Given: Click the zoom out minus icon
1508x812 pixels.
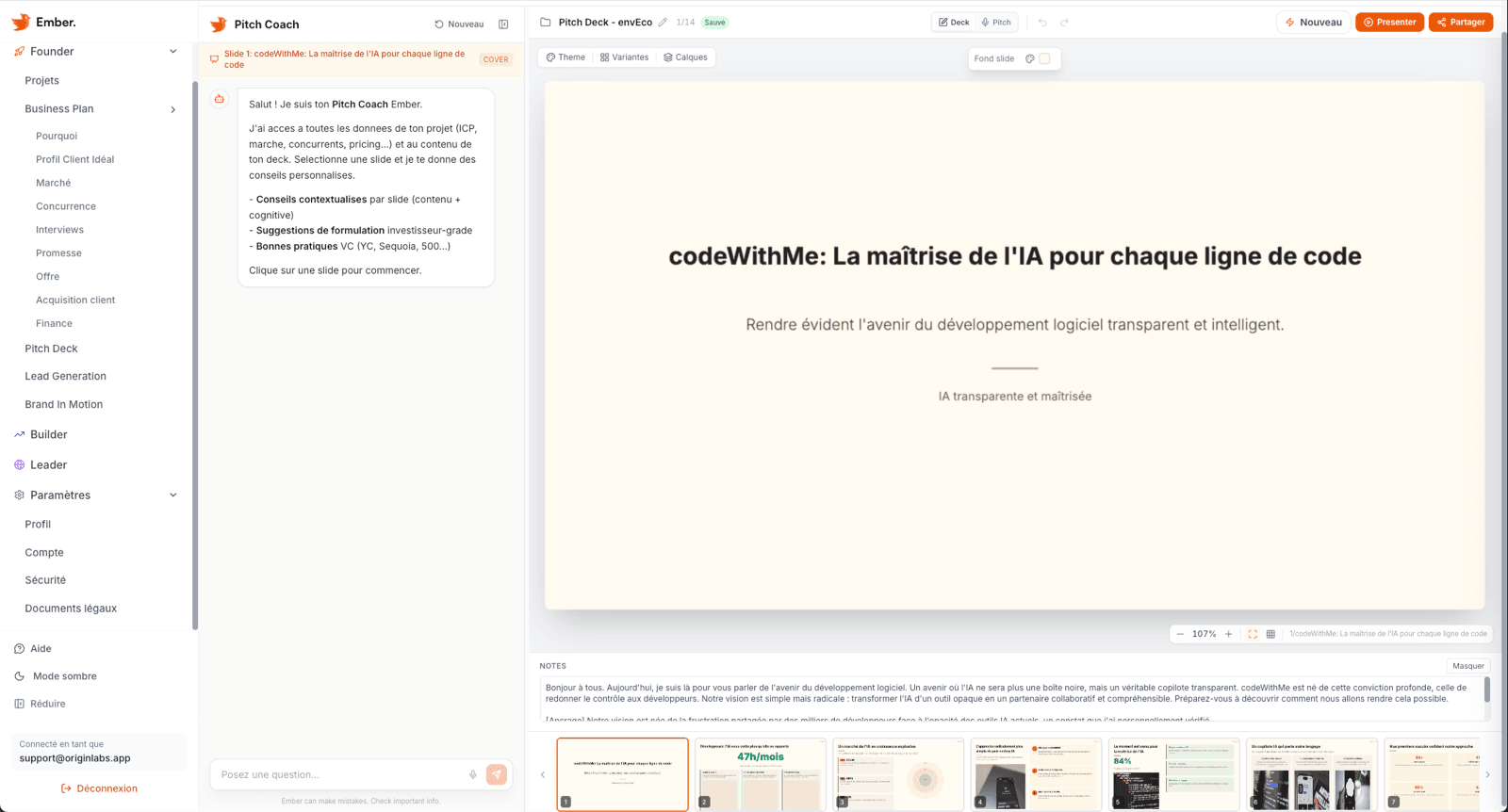Looking at the screenshot, I should (x=1180, y=634).
